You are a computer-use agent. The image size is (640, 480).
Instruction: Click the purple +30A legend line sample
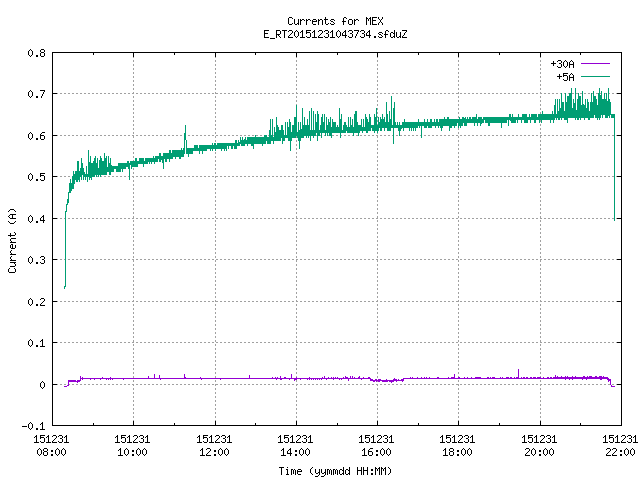click(595, 64)
